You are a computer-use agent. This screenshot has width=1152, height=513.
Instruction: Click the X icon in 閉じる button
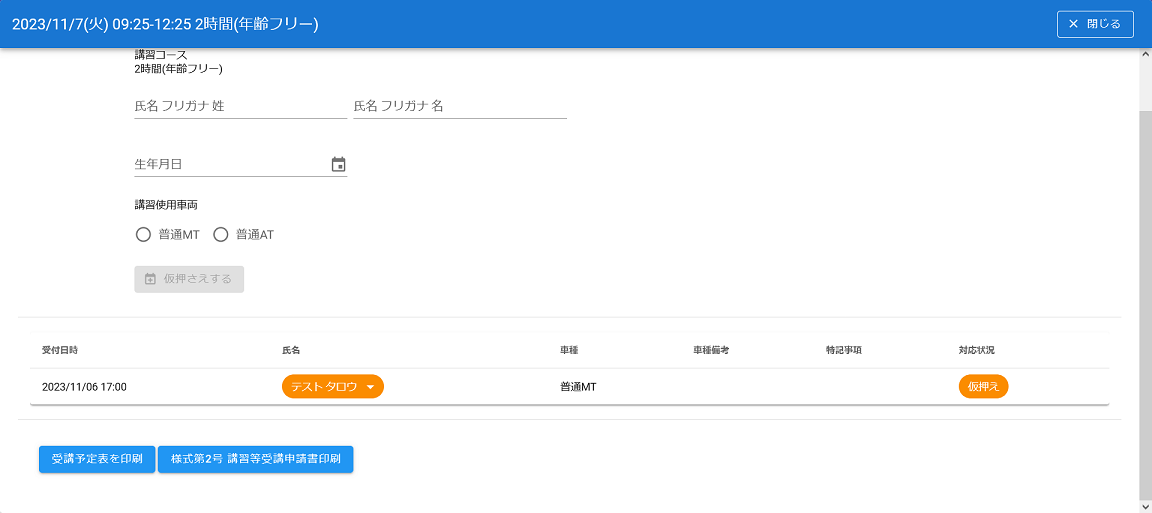click(1074, 24)
